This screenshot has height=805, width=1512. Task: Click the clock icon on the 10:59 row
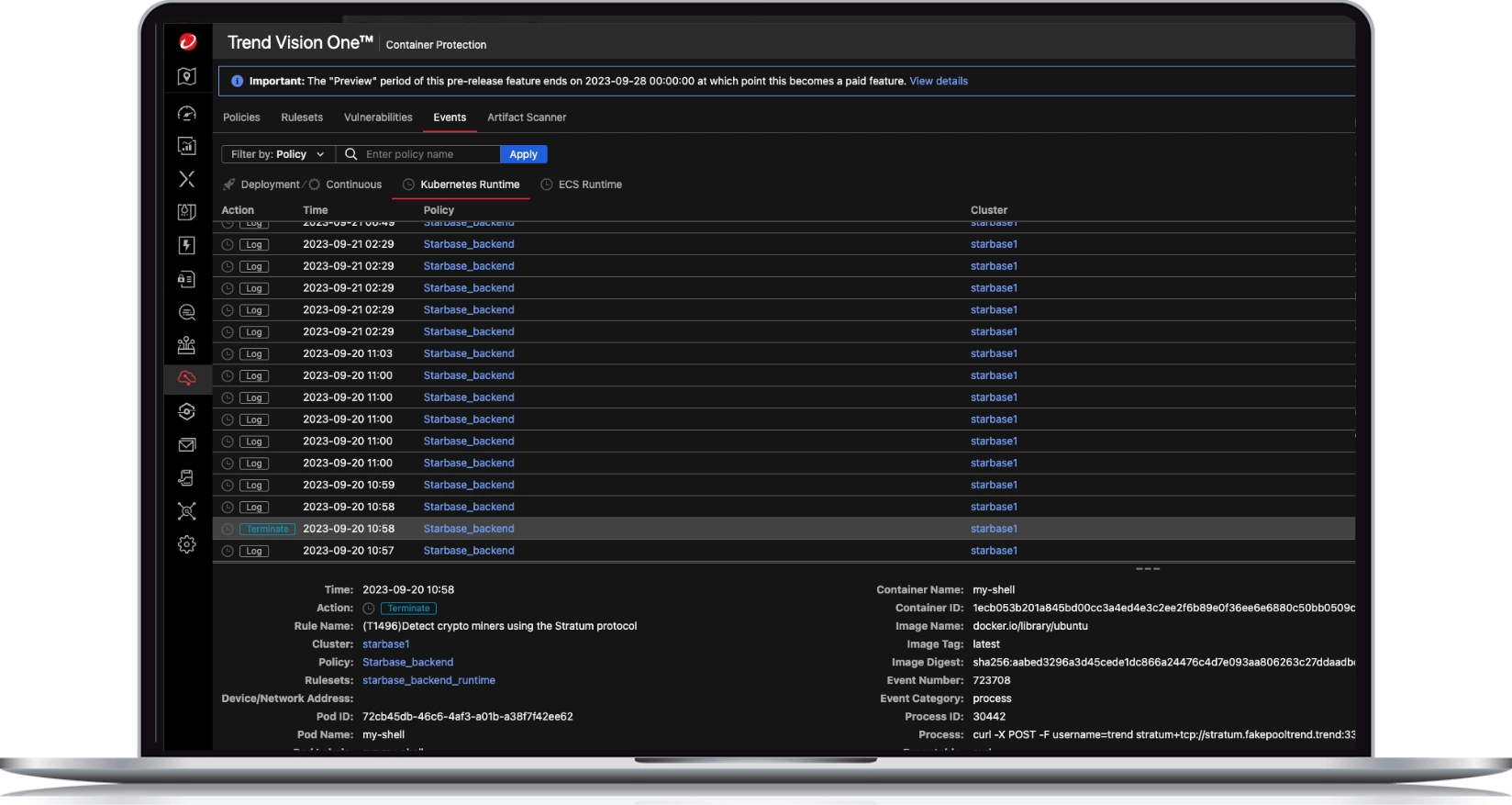[x=228, y=486]
